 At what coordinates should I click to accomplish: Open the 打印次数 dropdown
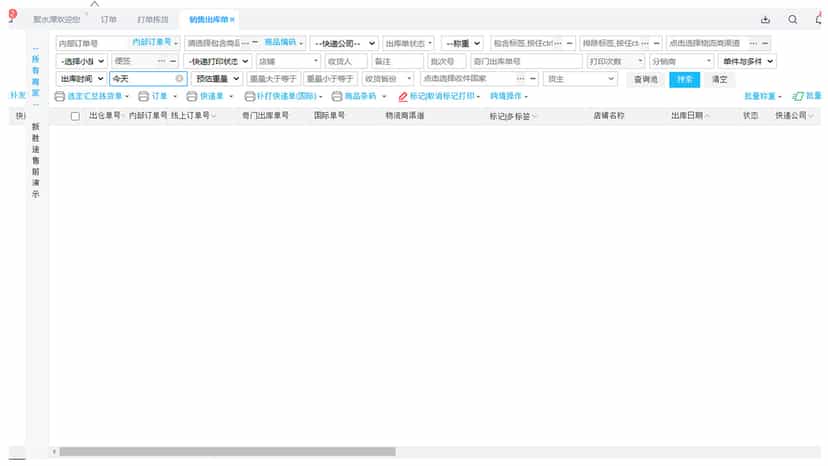(x=616, y=61)
